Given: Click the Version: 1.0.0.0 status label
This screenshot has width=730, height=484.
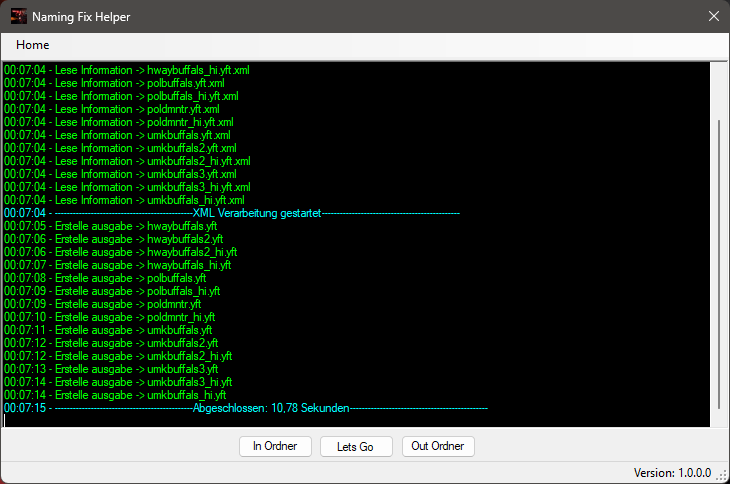Looking at the screenshot, I should (672, 472).
